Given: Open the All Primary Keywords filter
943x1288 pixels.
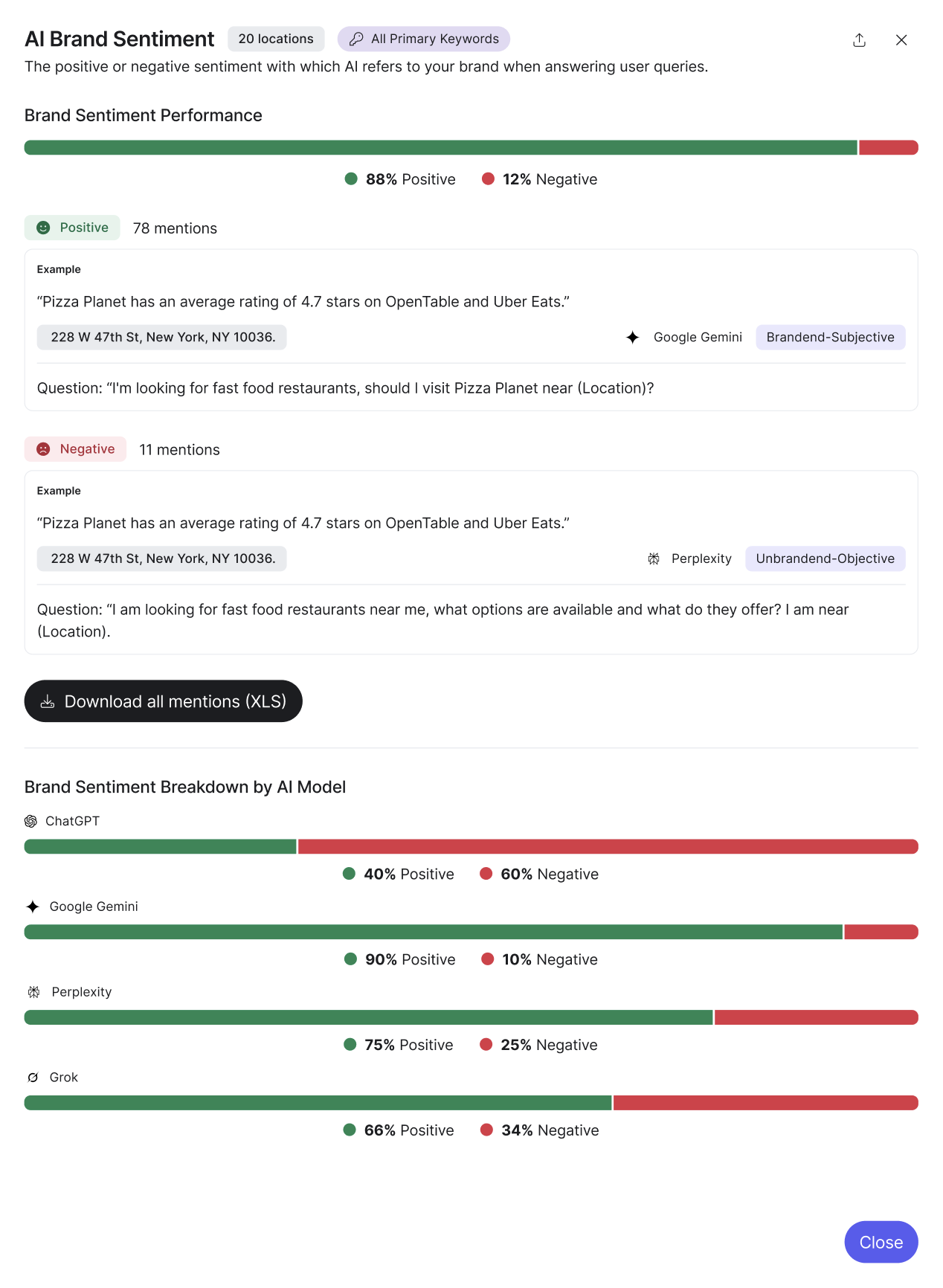Looking at the screenshot, I should tap(424, 39).
